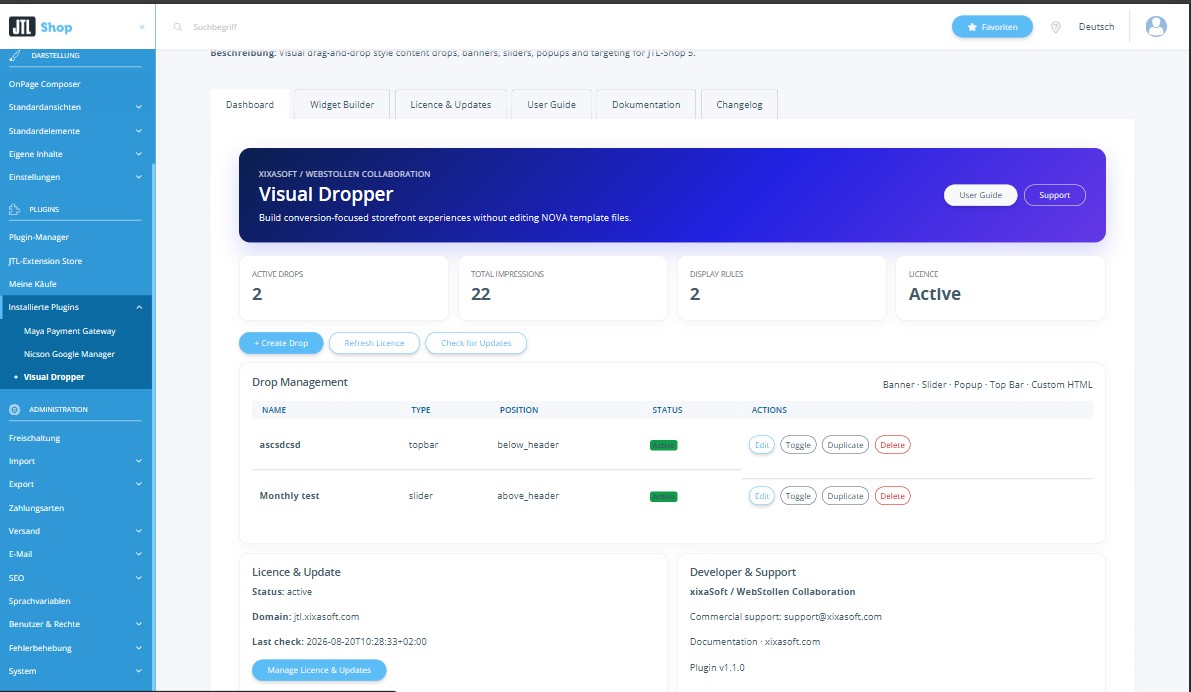The height and width of the screenshot is (692, 1191).
Task: Edit the Monthly test drop
Action: pos(762,496)
